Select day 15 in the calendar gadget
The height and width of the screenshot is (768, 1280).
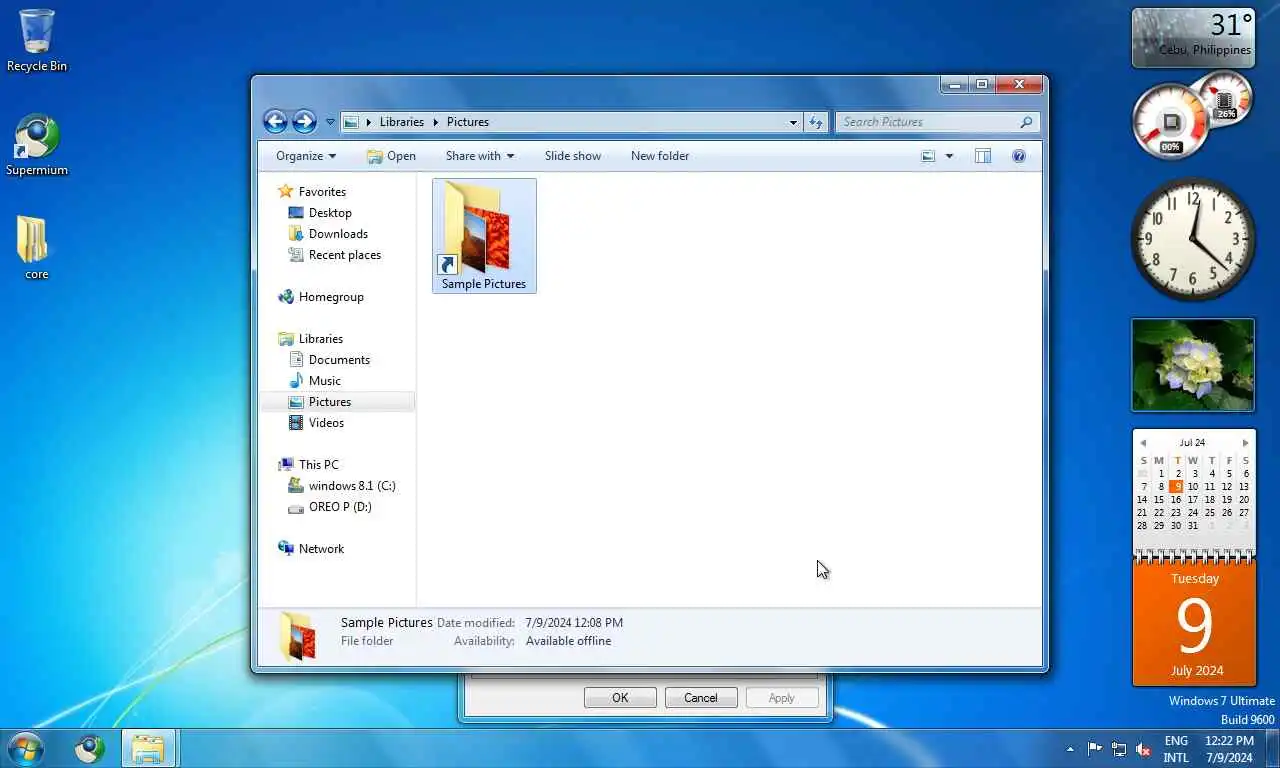point(1159,500)
